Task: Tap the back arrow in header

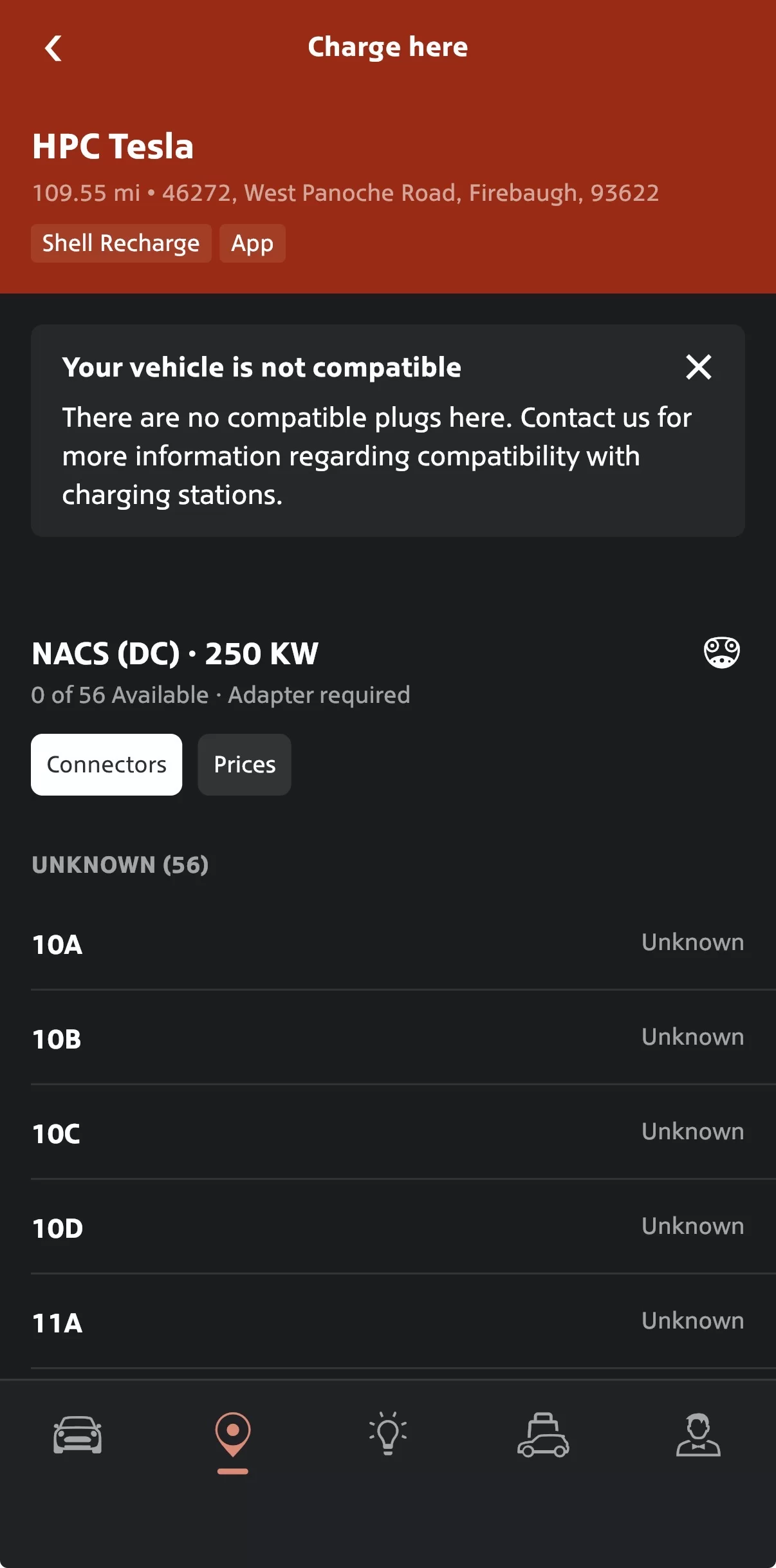Action: coord(53,48)
